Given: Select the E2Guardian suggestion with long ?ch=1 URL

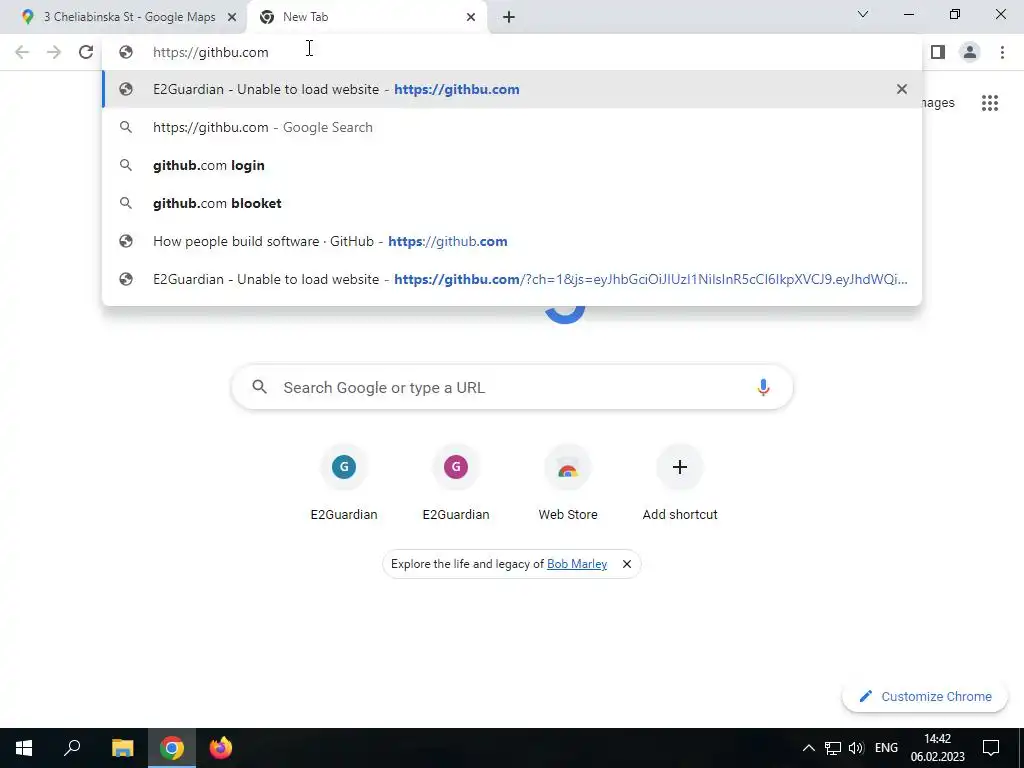Looking at the screenshot, I should pos(512,279).
